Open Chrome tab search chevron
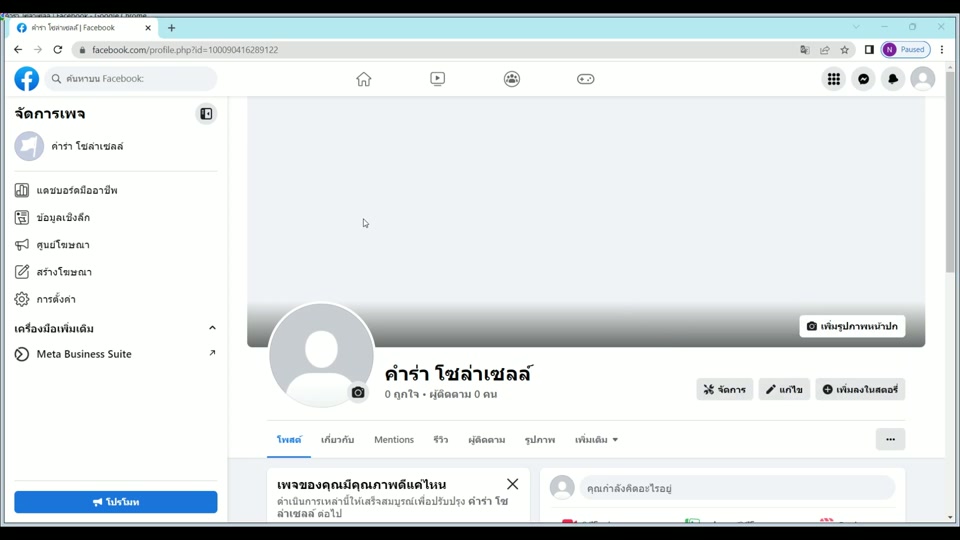This screenshot has width=960, height=540. click(856, 27)
